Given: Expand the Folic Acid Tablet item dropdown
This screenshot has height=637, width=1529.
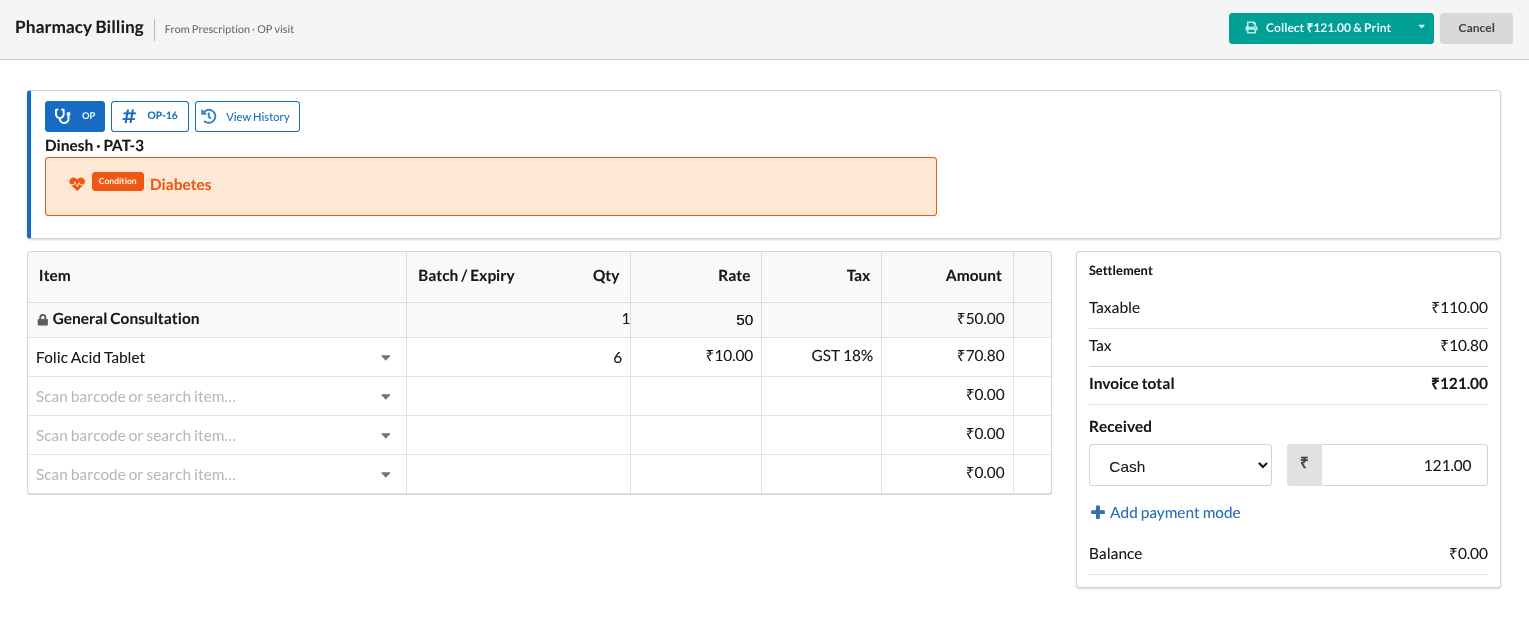Looking at the screenshot, I should point(386,358).
